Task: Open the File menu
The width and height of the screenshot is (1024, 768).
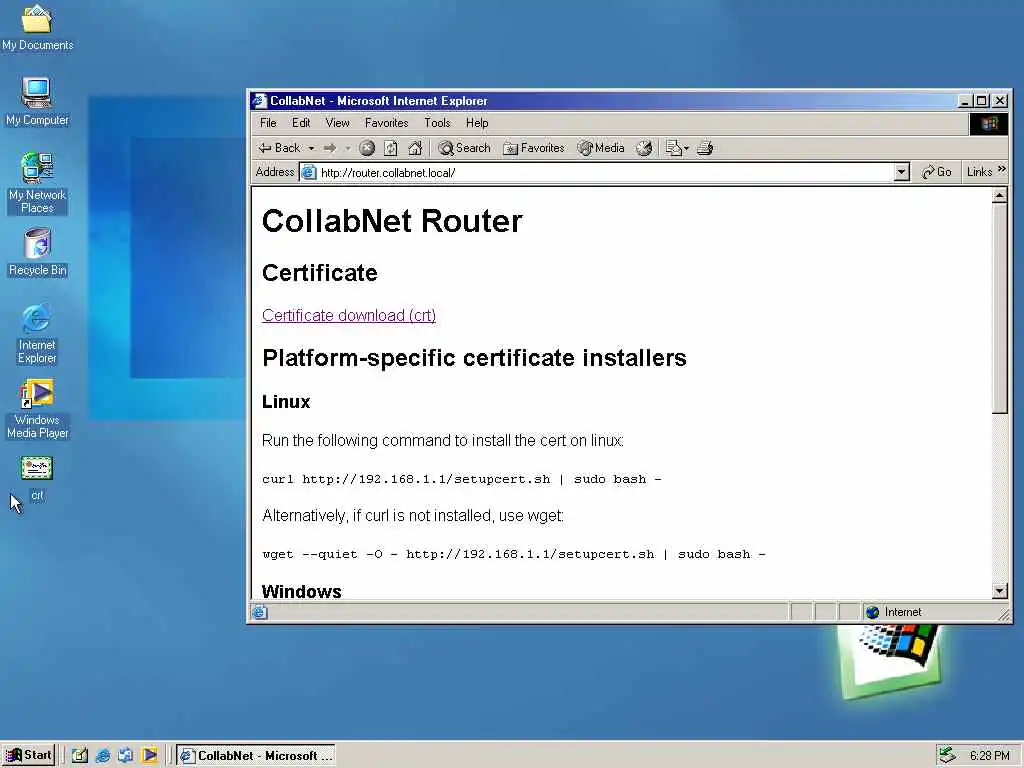Action: tap(268, 123)
